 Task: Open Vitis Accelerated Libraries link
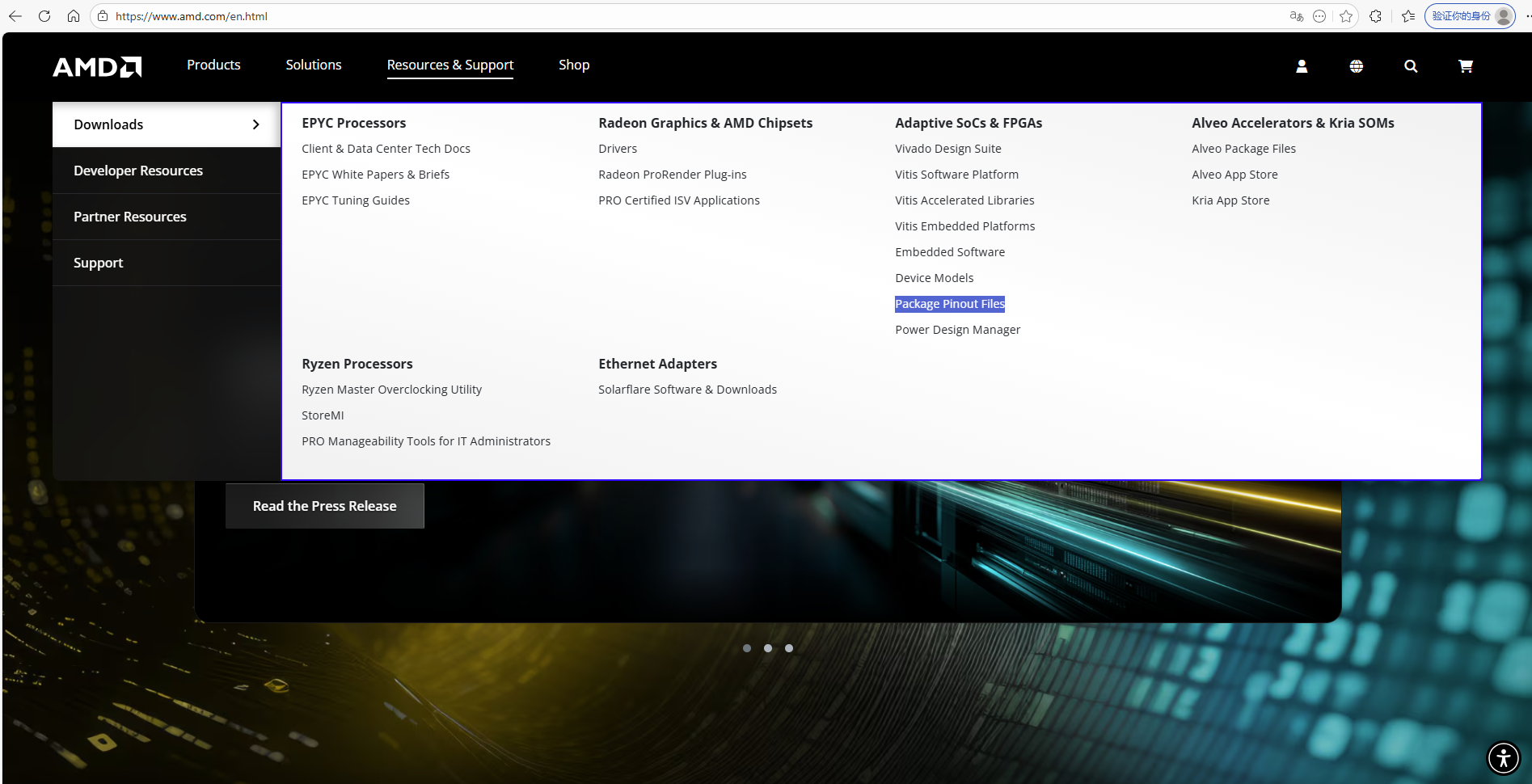tap(964, 200)
